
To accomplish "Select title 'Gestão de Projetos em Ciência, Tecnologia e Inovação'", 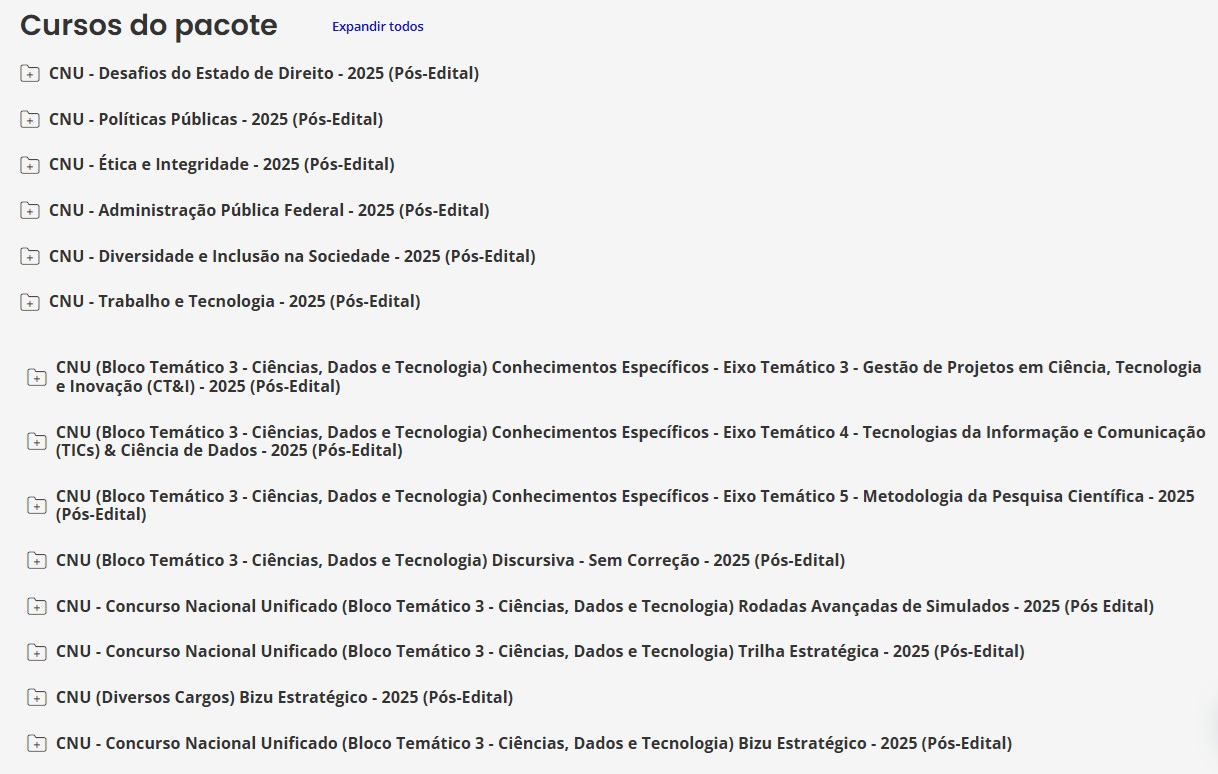I will coord(629,377).
